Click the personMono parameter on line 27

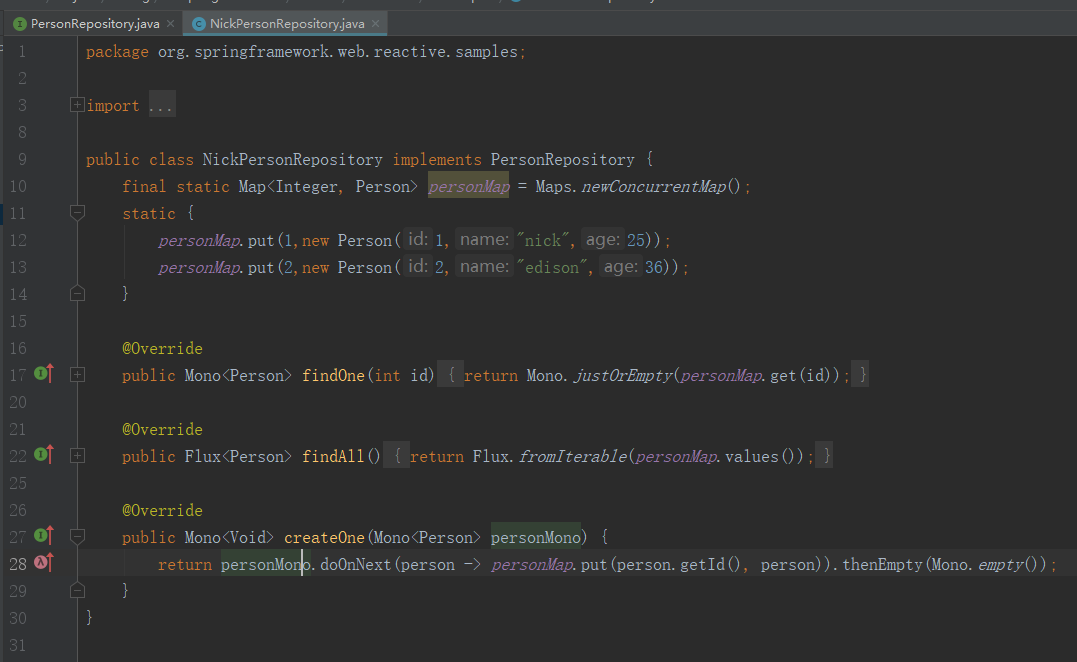[536, 537]
